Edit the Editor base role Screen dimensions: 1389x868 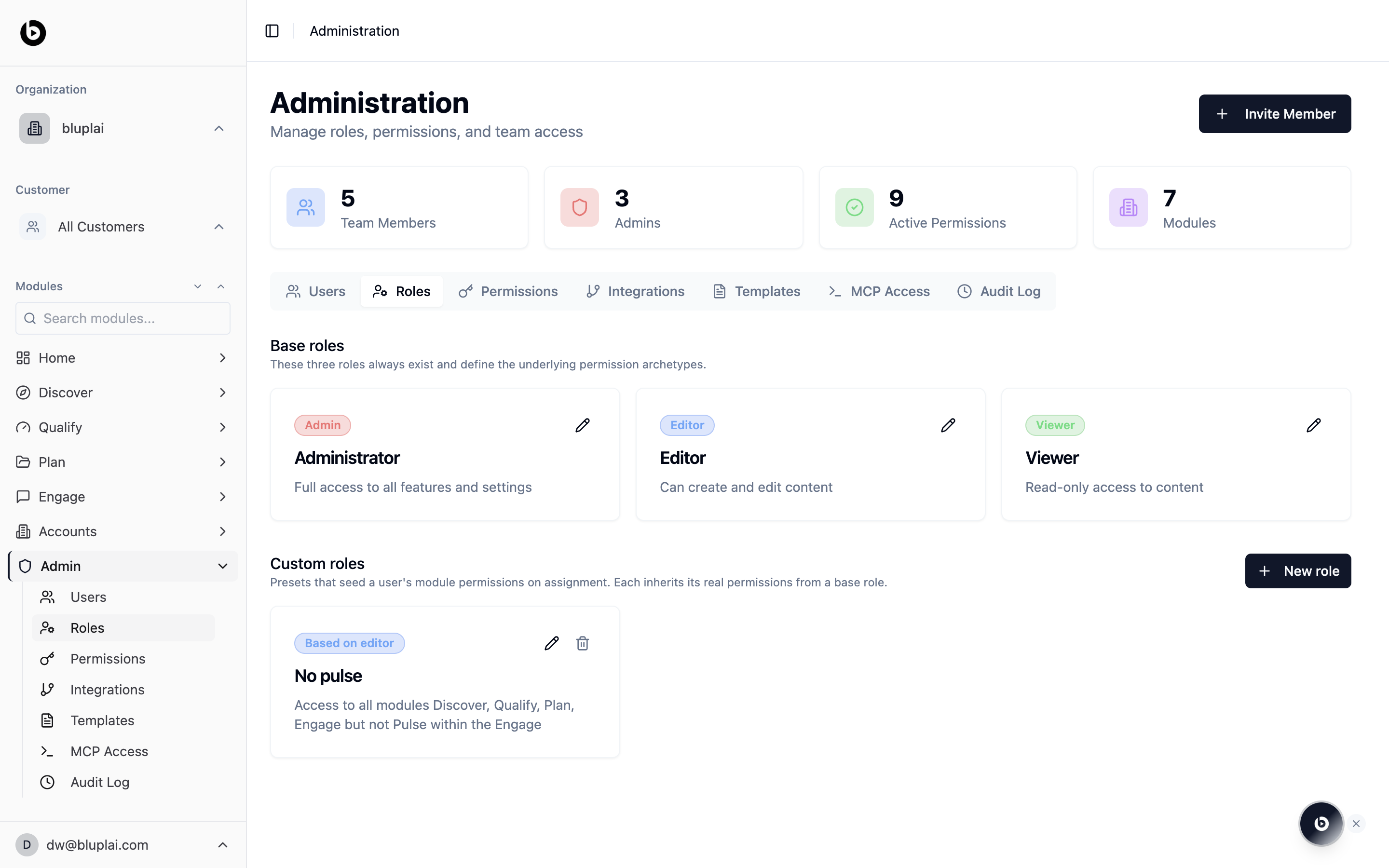click(948, 425)
